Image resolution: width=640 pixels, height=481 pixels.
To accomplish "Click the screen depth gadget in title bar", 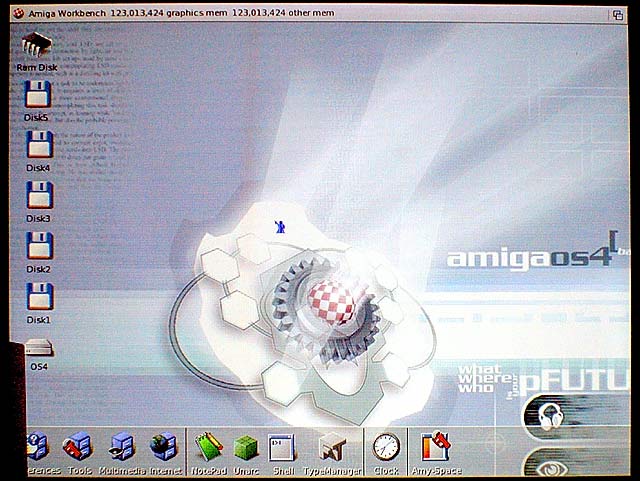I will (x=618, y=15).
